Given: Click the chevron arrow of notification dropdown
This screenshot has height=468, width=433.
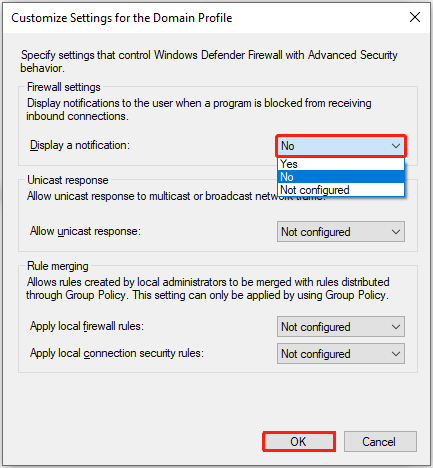Looking at the screenshot, I should (x=396, y=146).
